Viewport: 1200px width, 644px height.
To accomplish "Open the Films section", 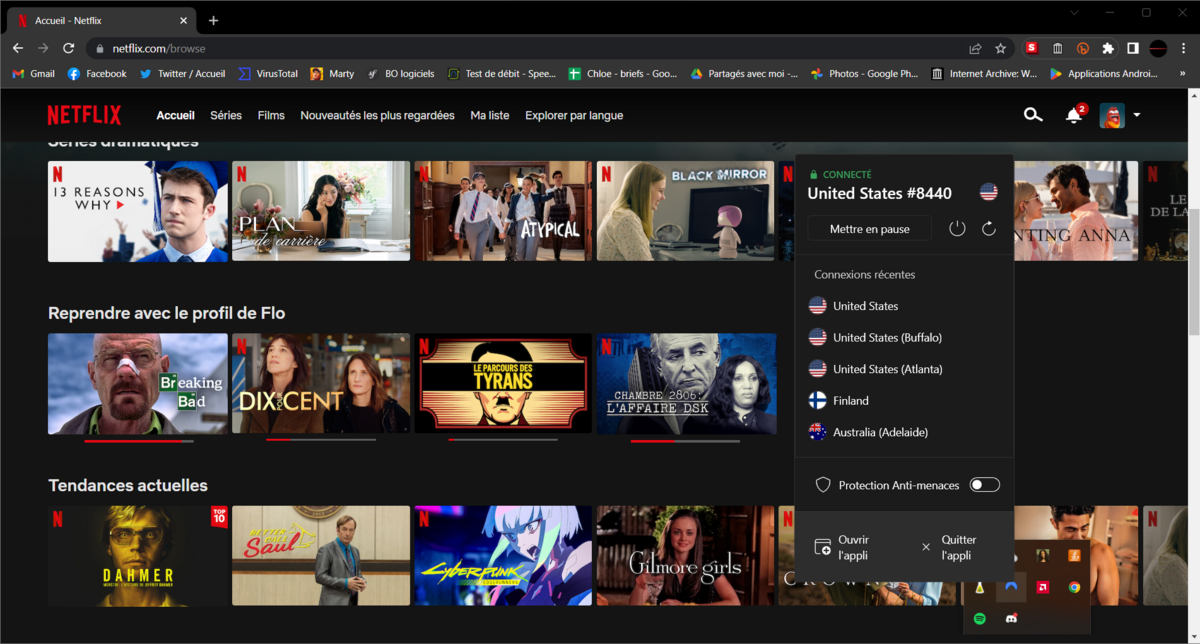I will click(x=271, y=115).
